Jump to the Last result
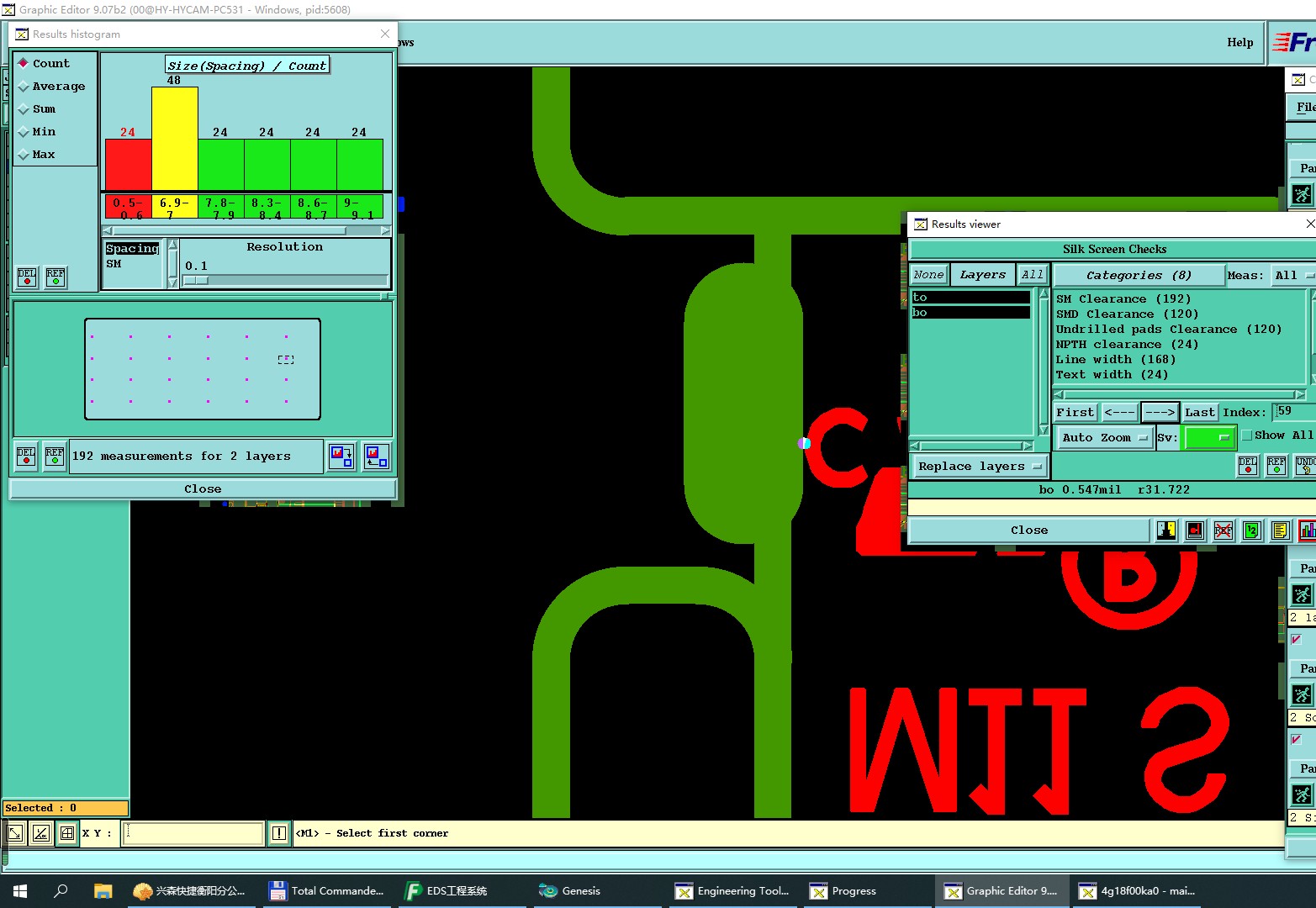Viewport: 1316px width, 908px height. [x=1200, y=412]
